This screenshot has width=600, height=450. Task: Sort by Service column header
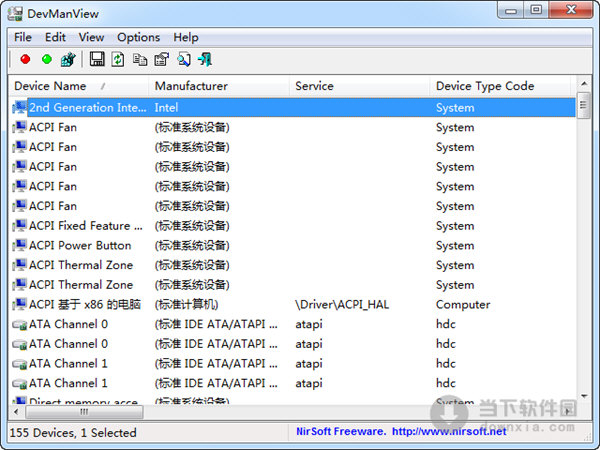coord(360,86)
